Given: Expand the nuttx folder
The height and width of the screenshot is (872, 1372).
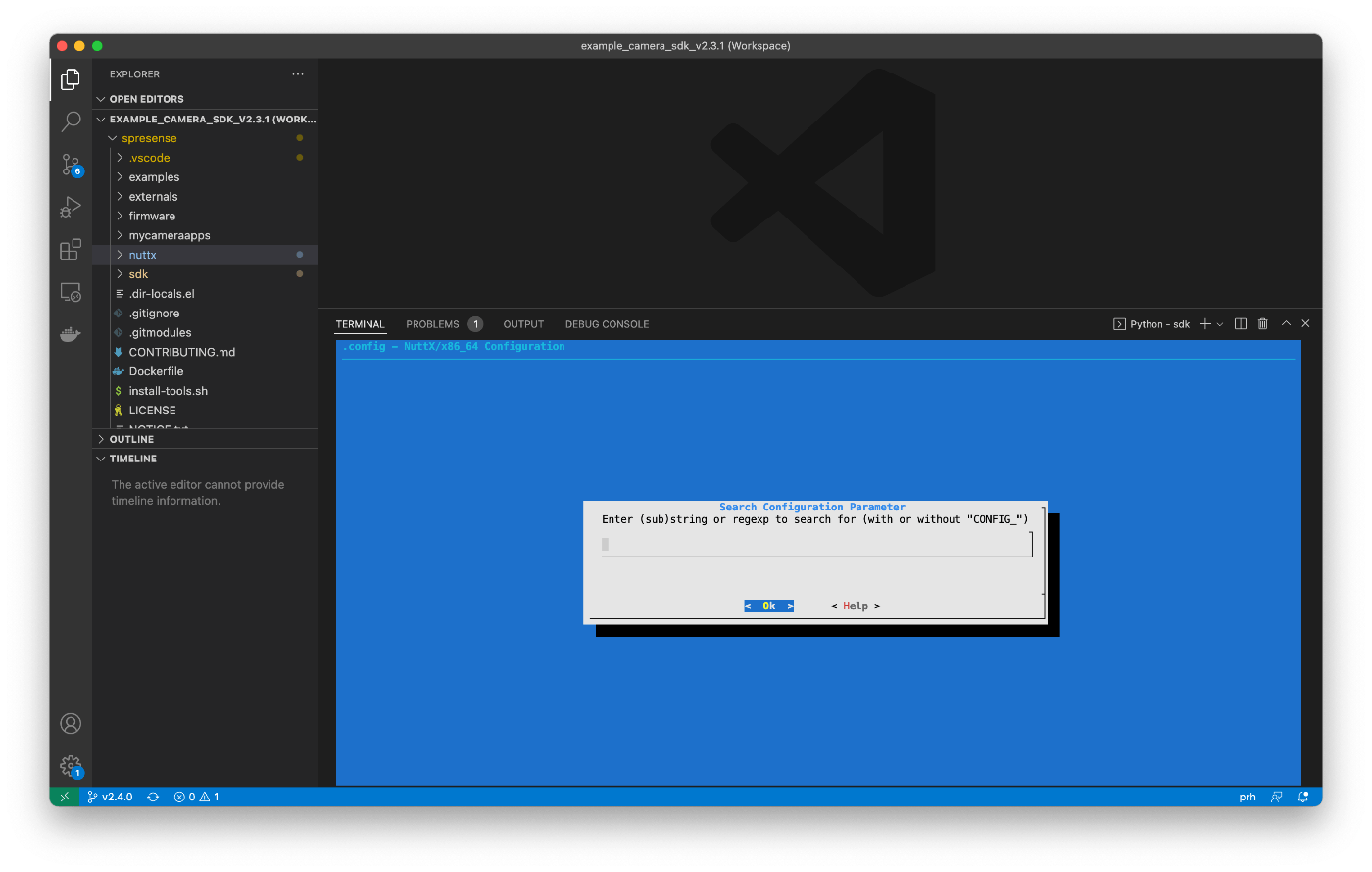Looking at the screenshot, I should click(206, 255).
